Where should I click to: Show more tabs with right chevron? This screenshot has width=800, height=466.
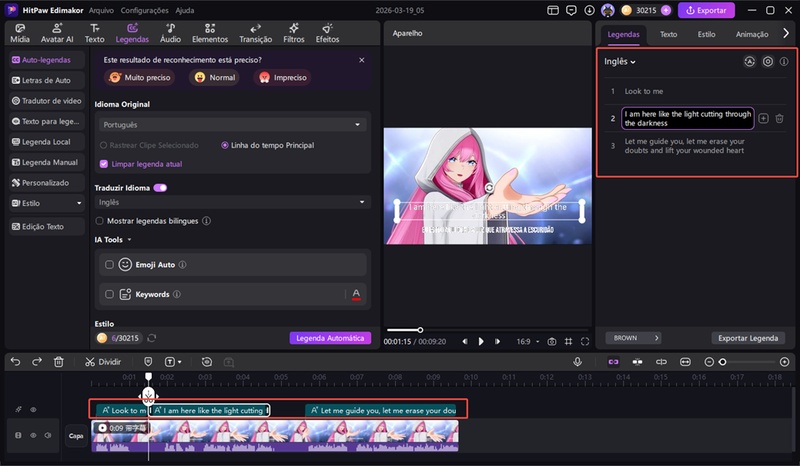tap(786, 34)
